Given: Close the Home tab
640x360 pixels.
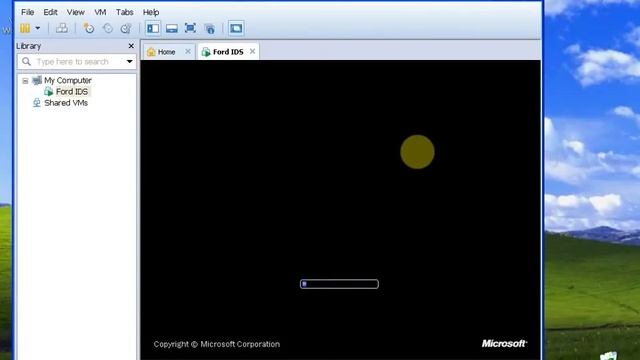Looking at the screenshot, I should [188, 51].
